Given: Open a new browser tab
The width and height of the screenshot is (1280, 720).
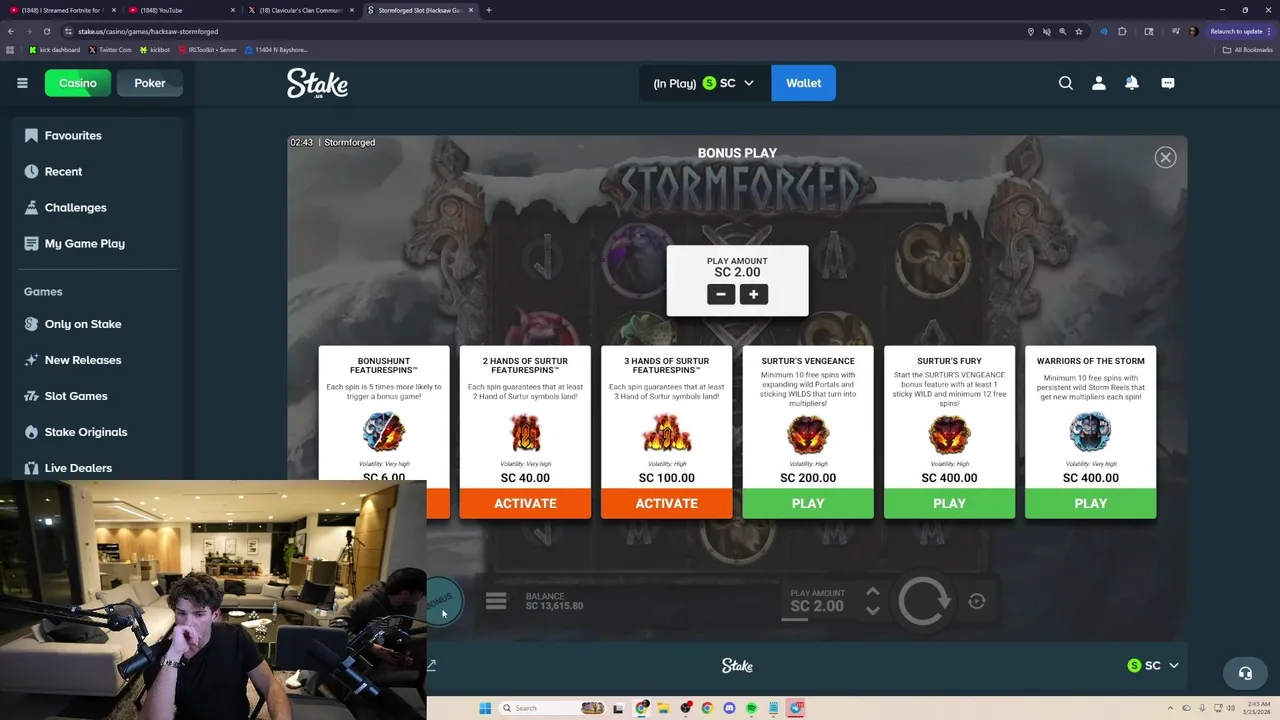Looking at the screenshot, I should coord(489,10).
